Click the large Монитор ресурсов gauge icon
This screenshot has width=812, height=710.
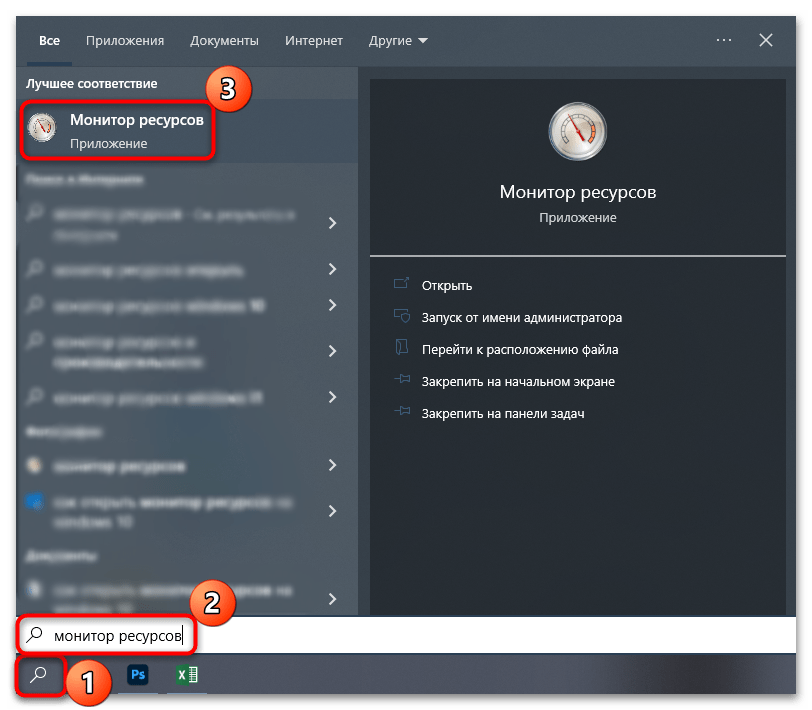(577, 130)
